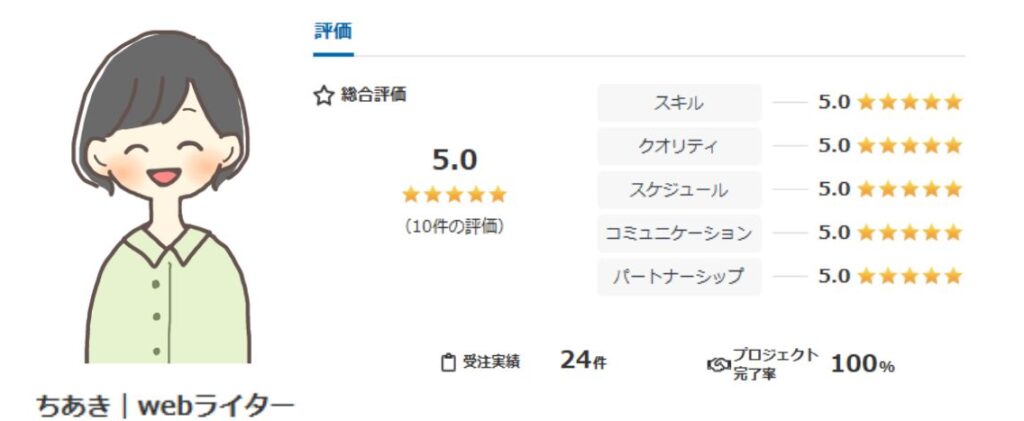Open the 評価 tab

tap(332, 31)
